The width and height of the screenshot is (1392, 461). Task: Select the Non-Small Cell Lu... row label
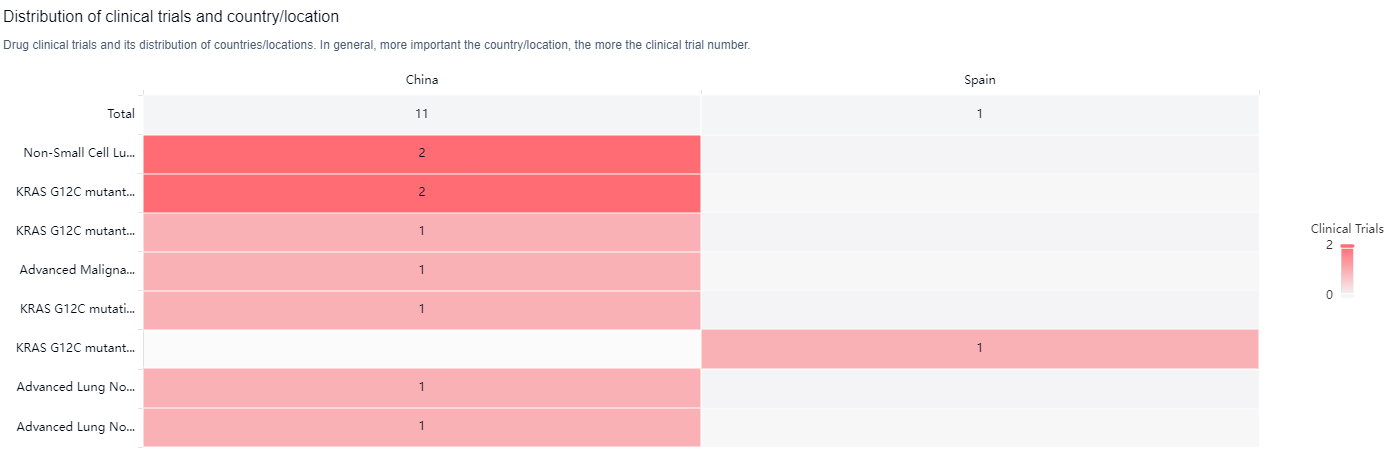click(79, 153)
